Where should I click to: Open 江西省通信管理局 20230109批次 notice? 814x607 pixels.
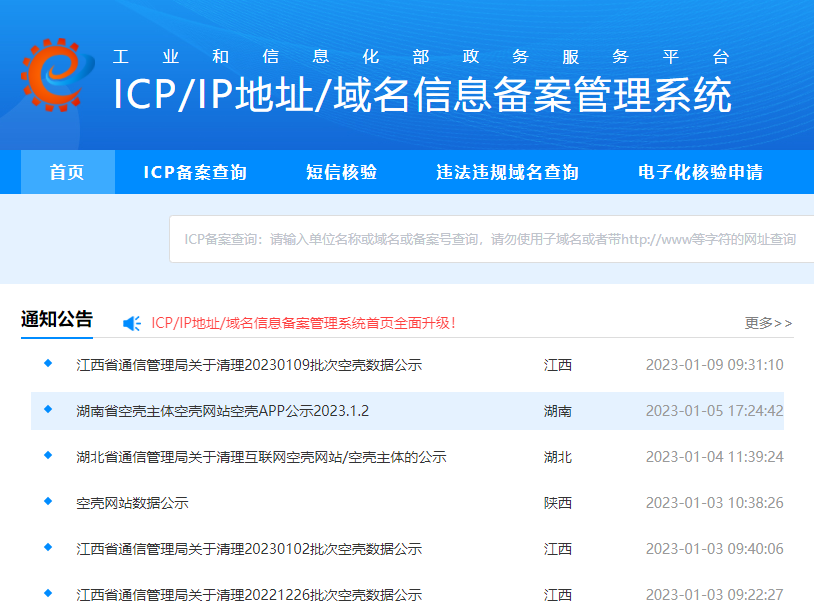(x=249, y=365)
